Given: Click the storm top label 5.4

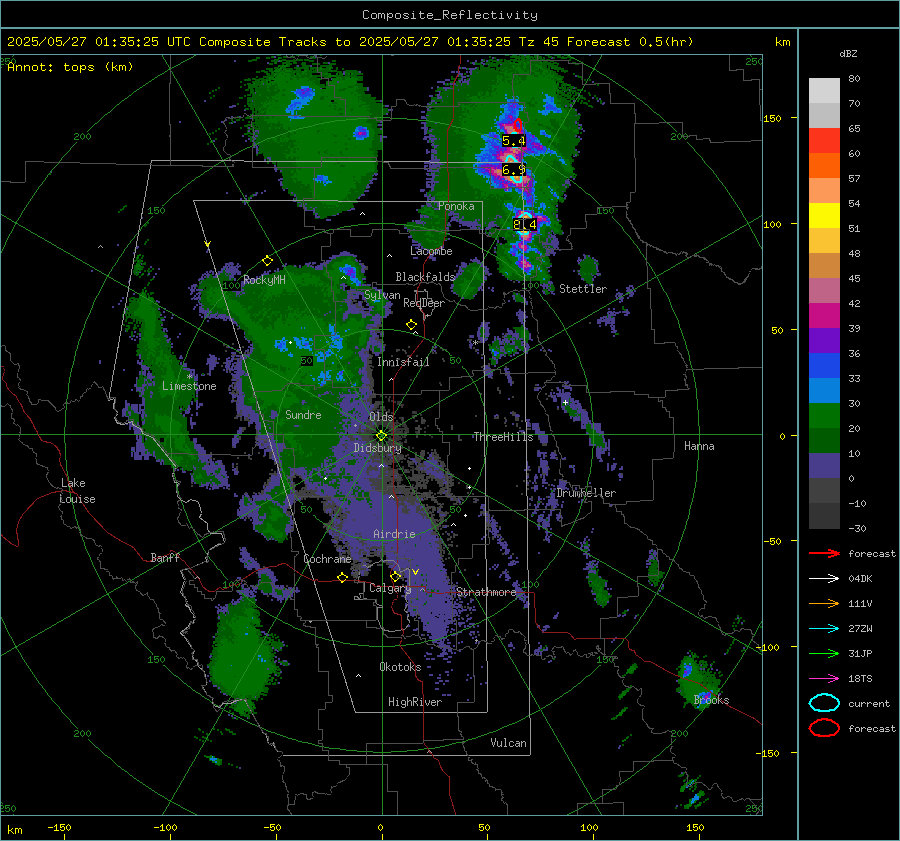Looking at the screenshot, I should (513, 141).
